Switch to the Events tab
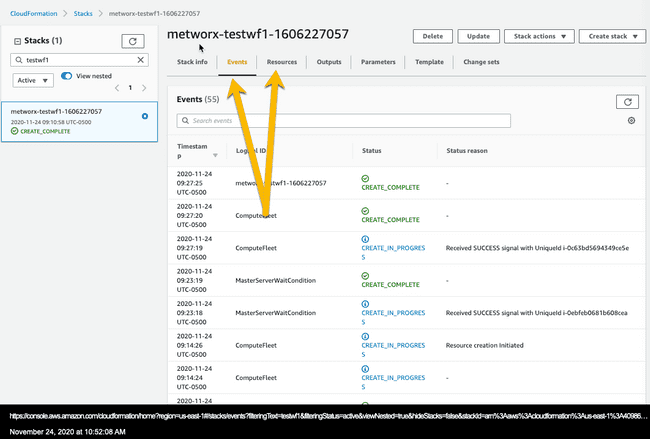 (237, 62)
